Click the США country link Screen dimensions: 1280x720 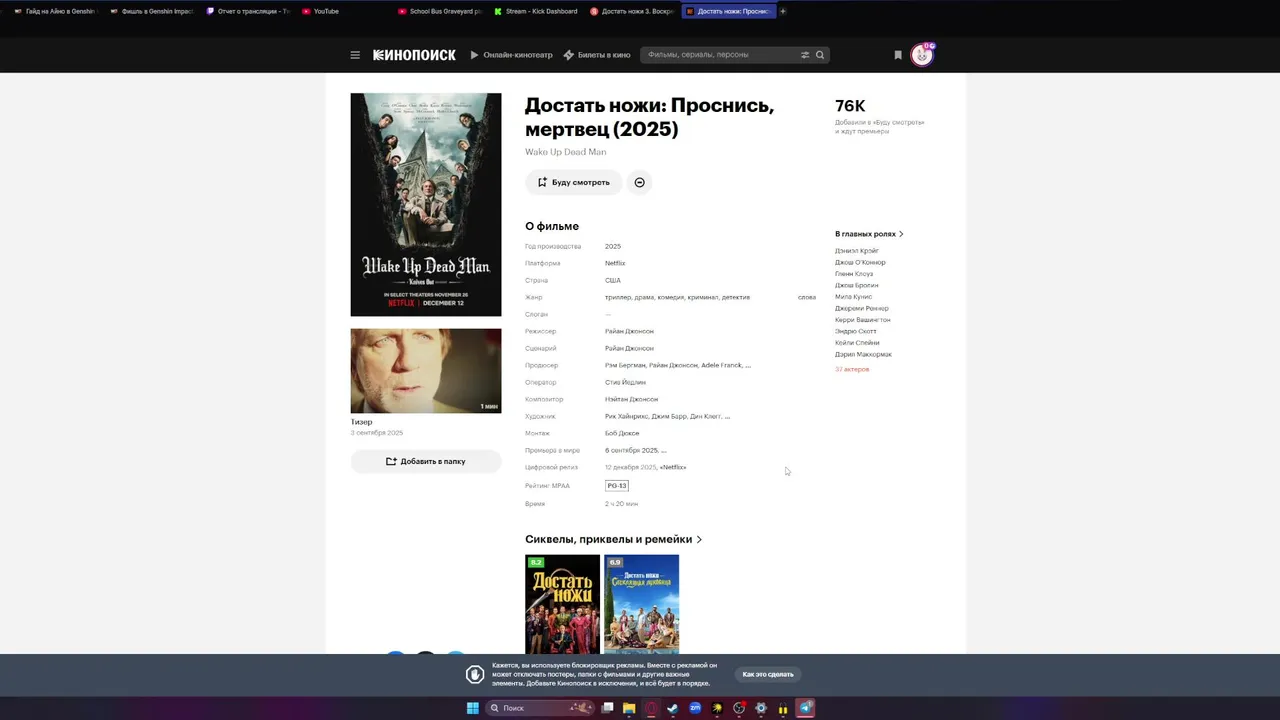click(x=613, y=280)
